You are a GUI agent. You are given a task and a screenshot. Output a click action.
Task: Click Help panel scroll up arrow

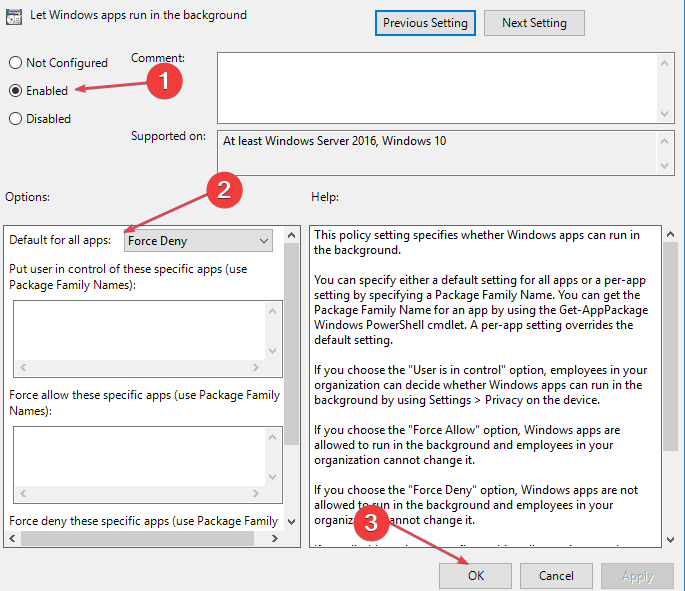tap(671, 235)
